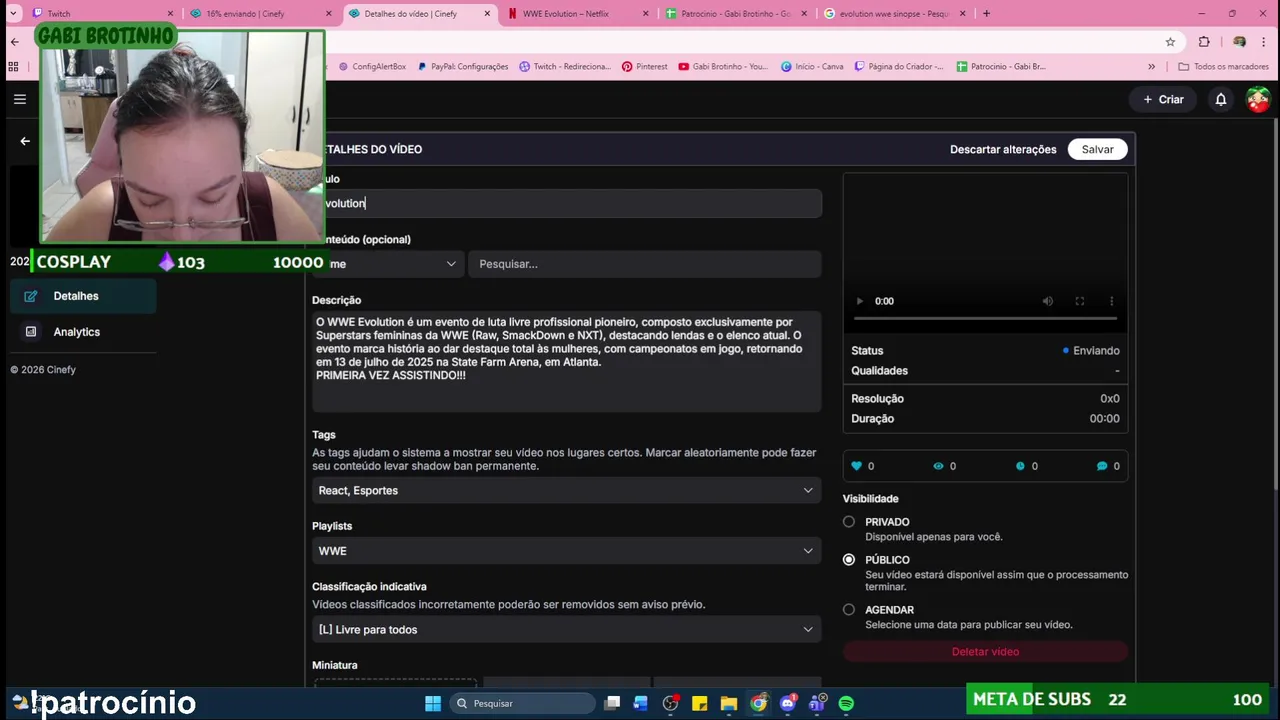This screenshot has width=1280, height=720.
Task: Open Gabi Brotinho YouTube bookmark
Action: 723,67
